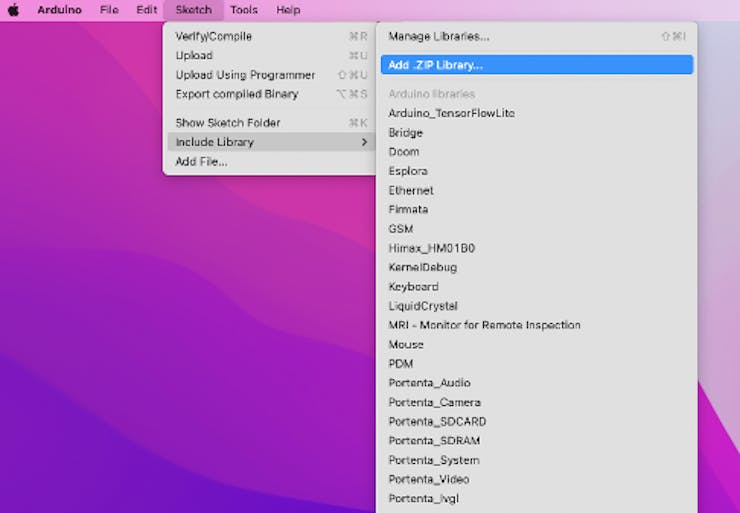Choose Add File... option
740x513 pixels.
click(x=201, y=161)
